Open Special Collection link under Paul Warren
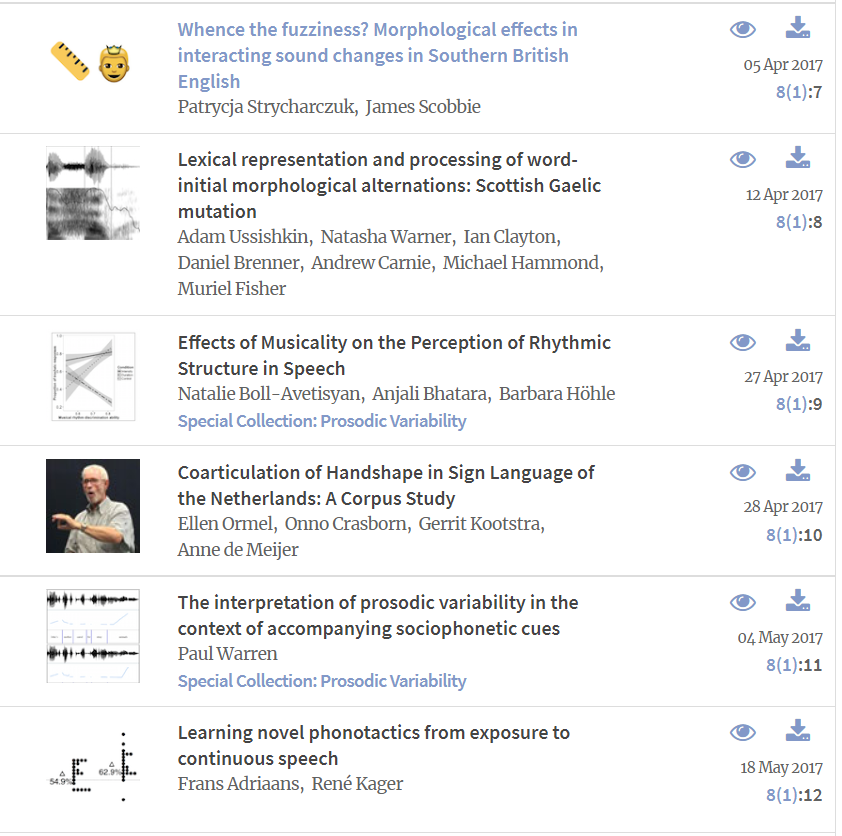The image size is (842, 836). tap(322, 681)
